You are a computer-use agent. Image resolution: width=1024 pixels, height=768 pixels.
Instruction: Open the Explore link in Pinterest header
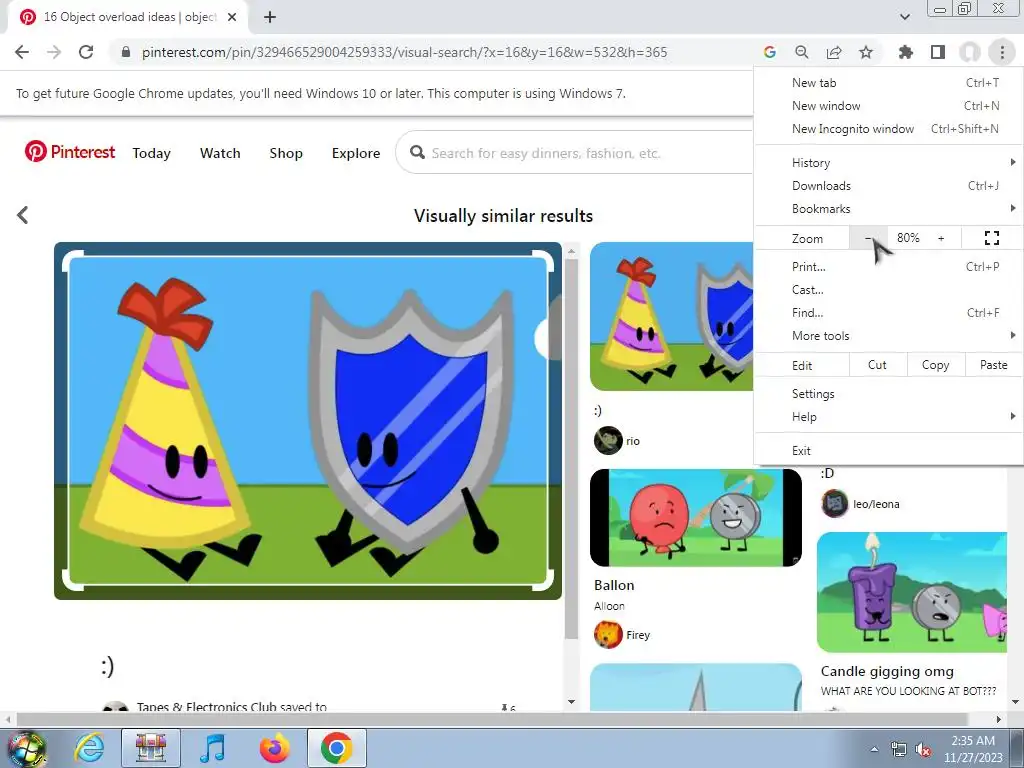[x=356, y=153]
